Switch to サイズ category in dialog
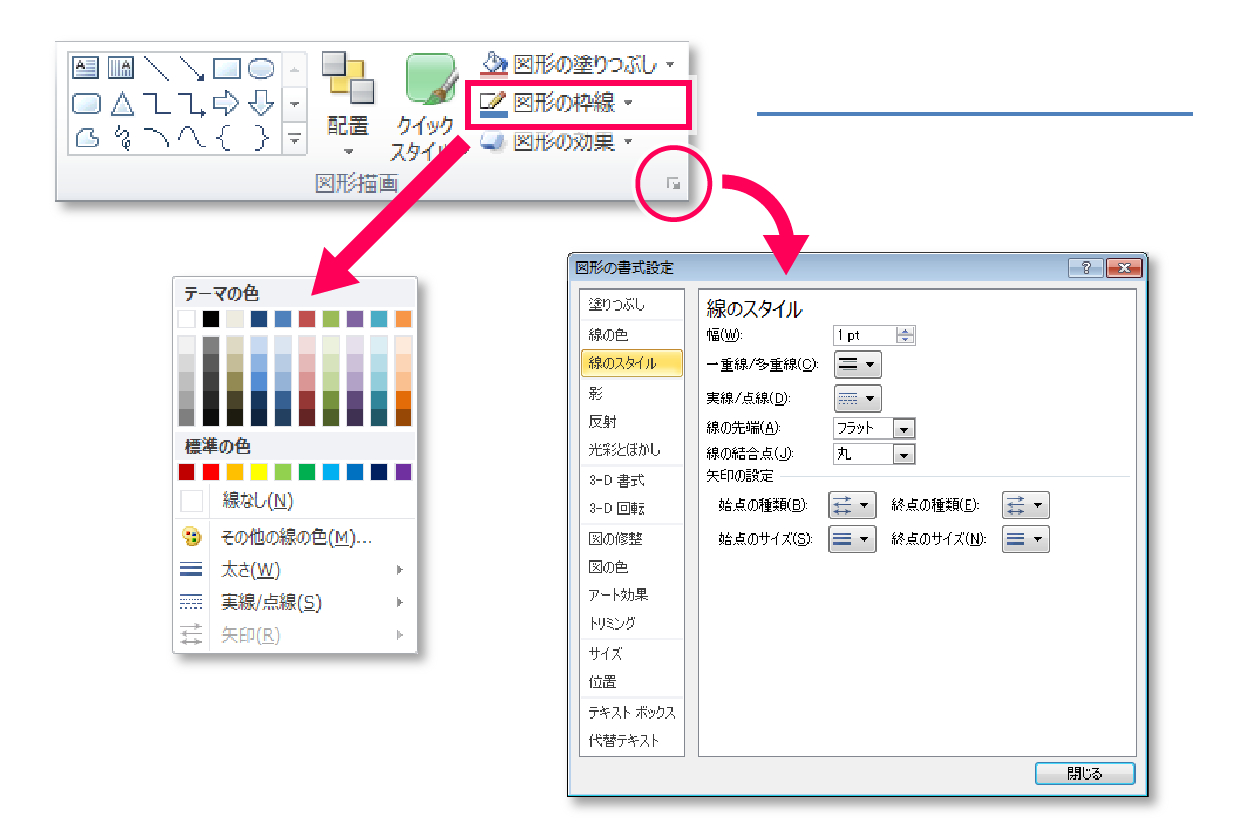Image resolution: width=1260 pixels, height=840 pixels. point(631,654)
